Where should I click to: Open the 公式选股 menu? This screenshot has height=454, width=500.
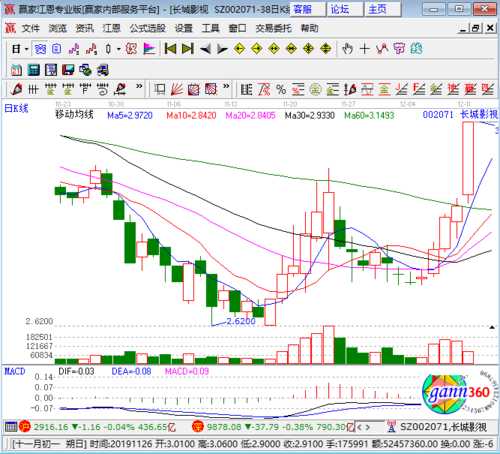tap(148, 29)
